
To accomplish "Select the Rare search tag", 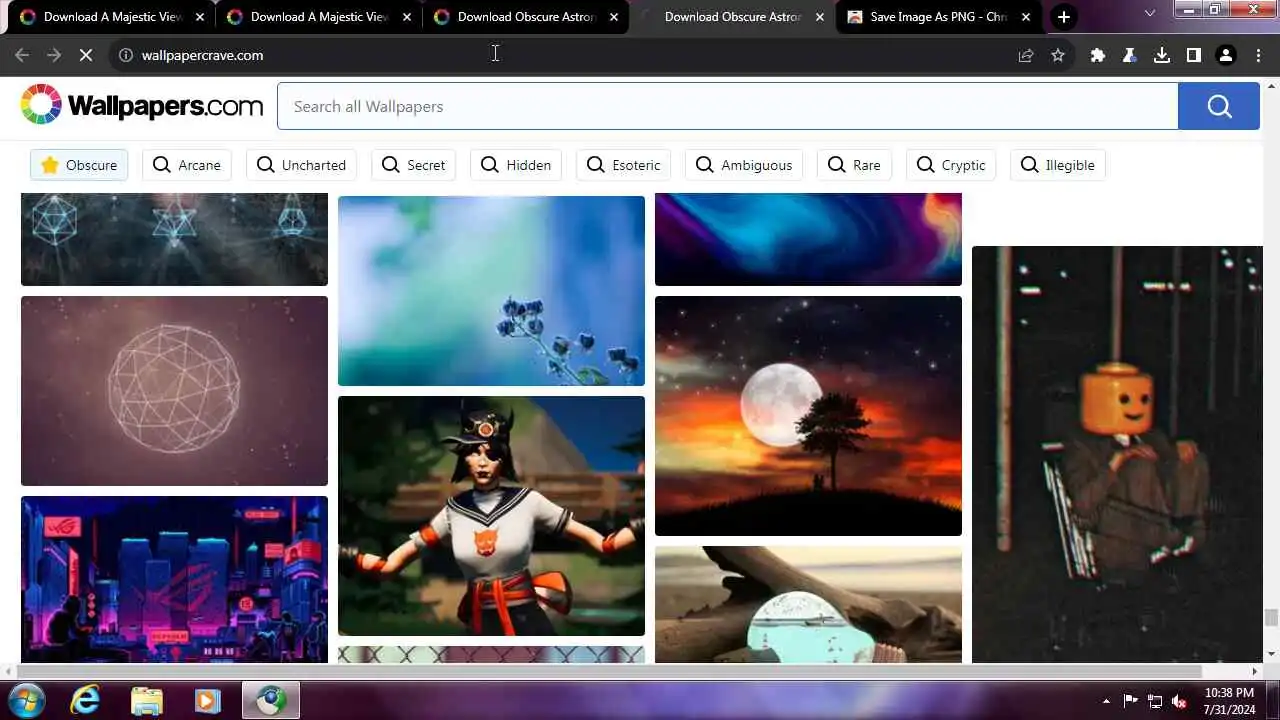I will (x=854, y=165).
